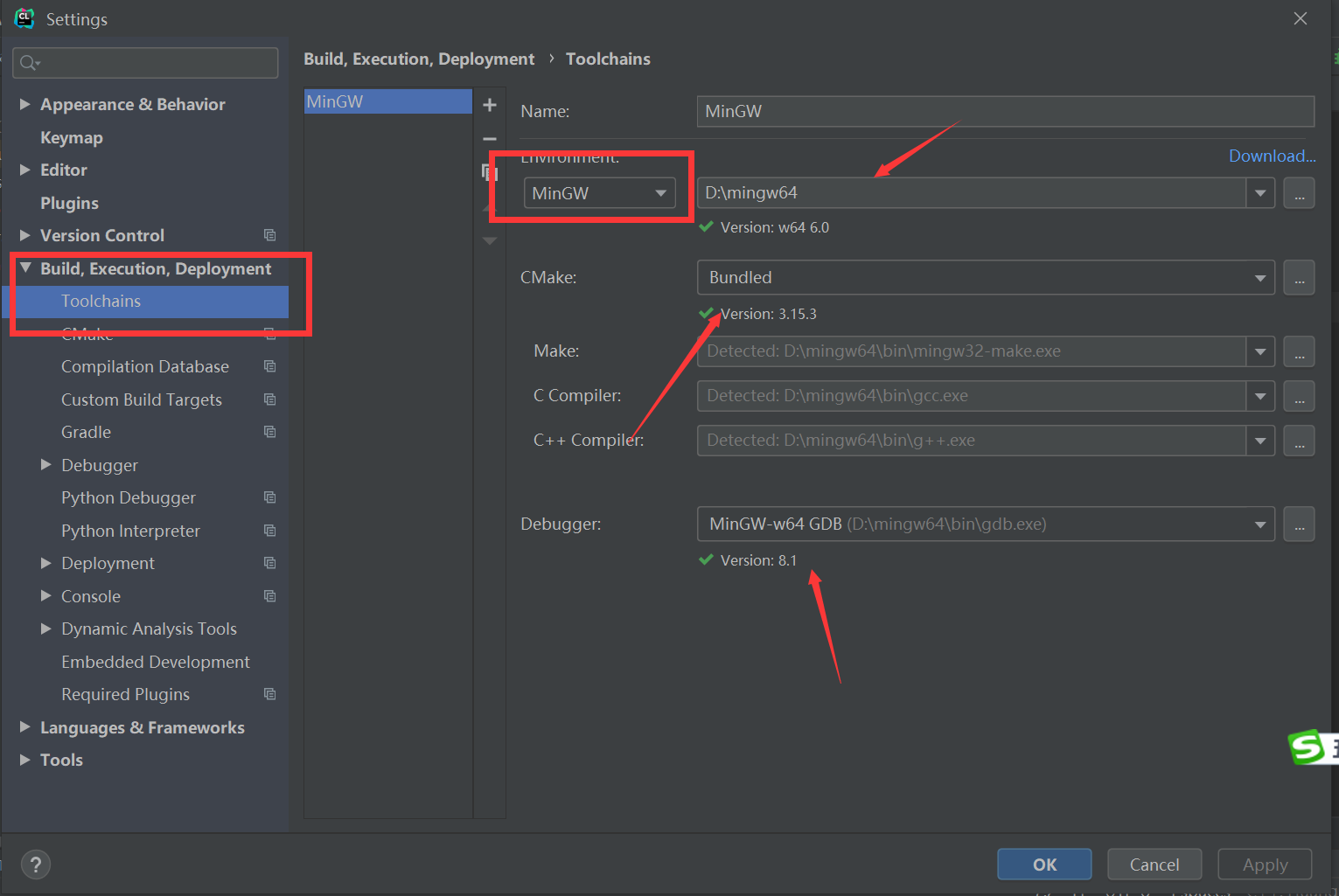Screen dimensions: 1339x896
Task: Click project-level icon beside Deployment
Action: 269,563
